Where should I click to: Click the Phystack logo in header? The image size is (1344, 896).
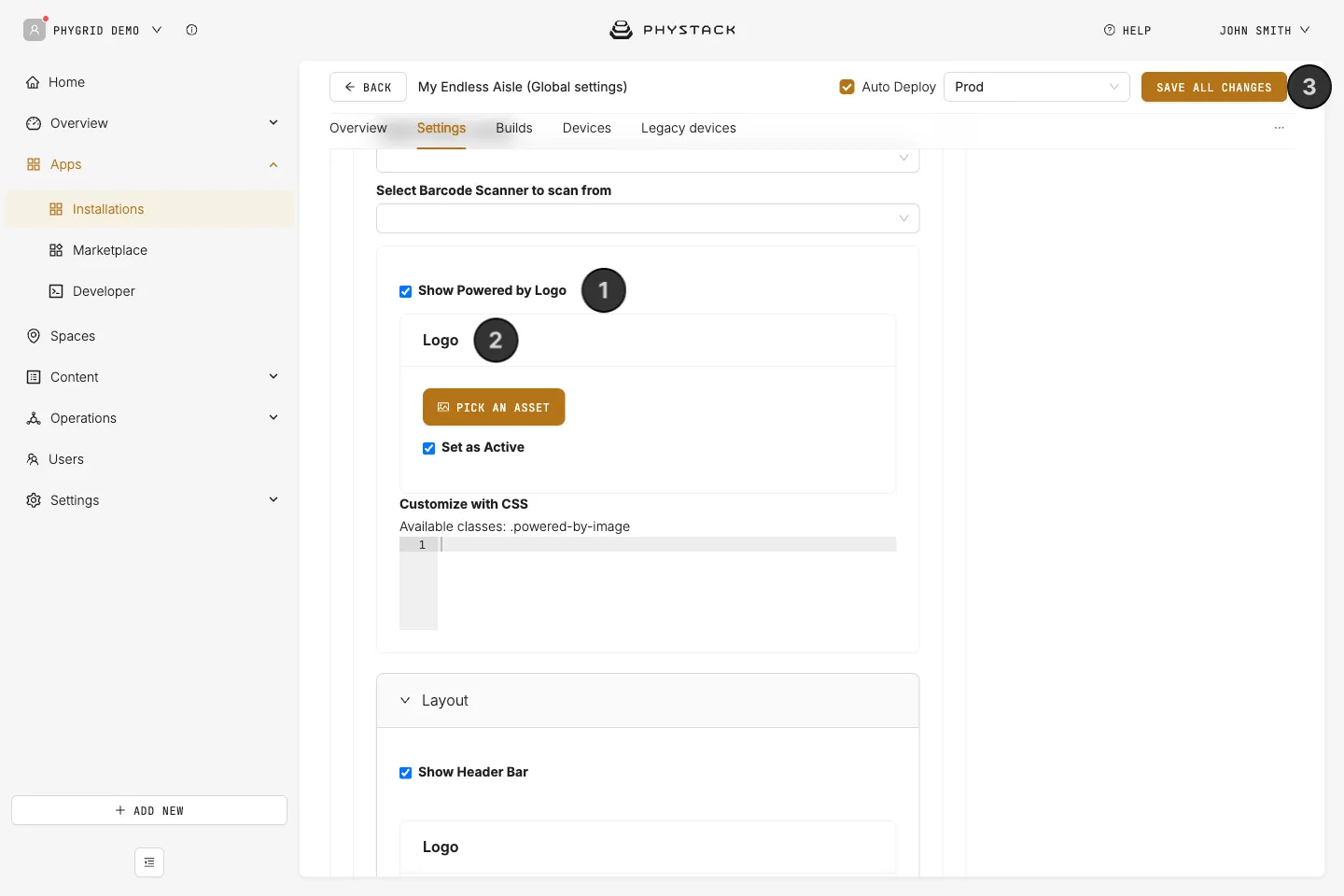pyautogui.click(x=672, y=30)
